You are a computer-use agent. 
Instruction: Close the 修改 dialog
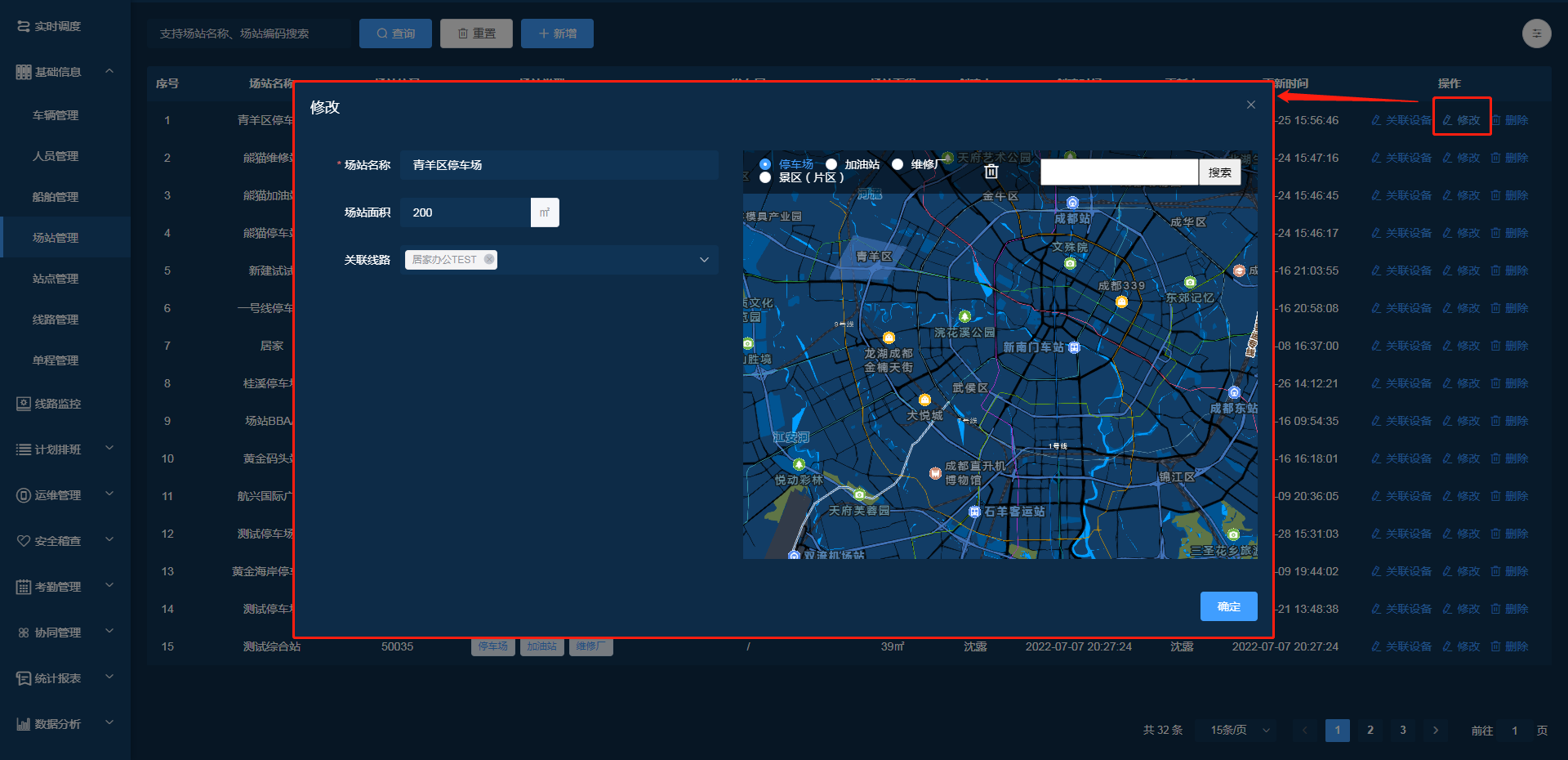pos(1250,105)
